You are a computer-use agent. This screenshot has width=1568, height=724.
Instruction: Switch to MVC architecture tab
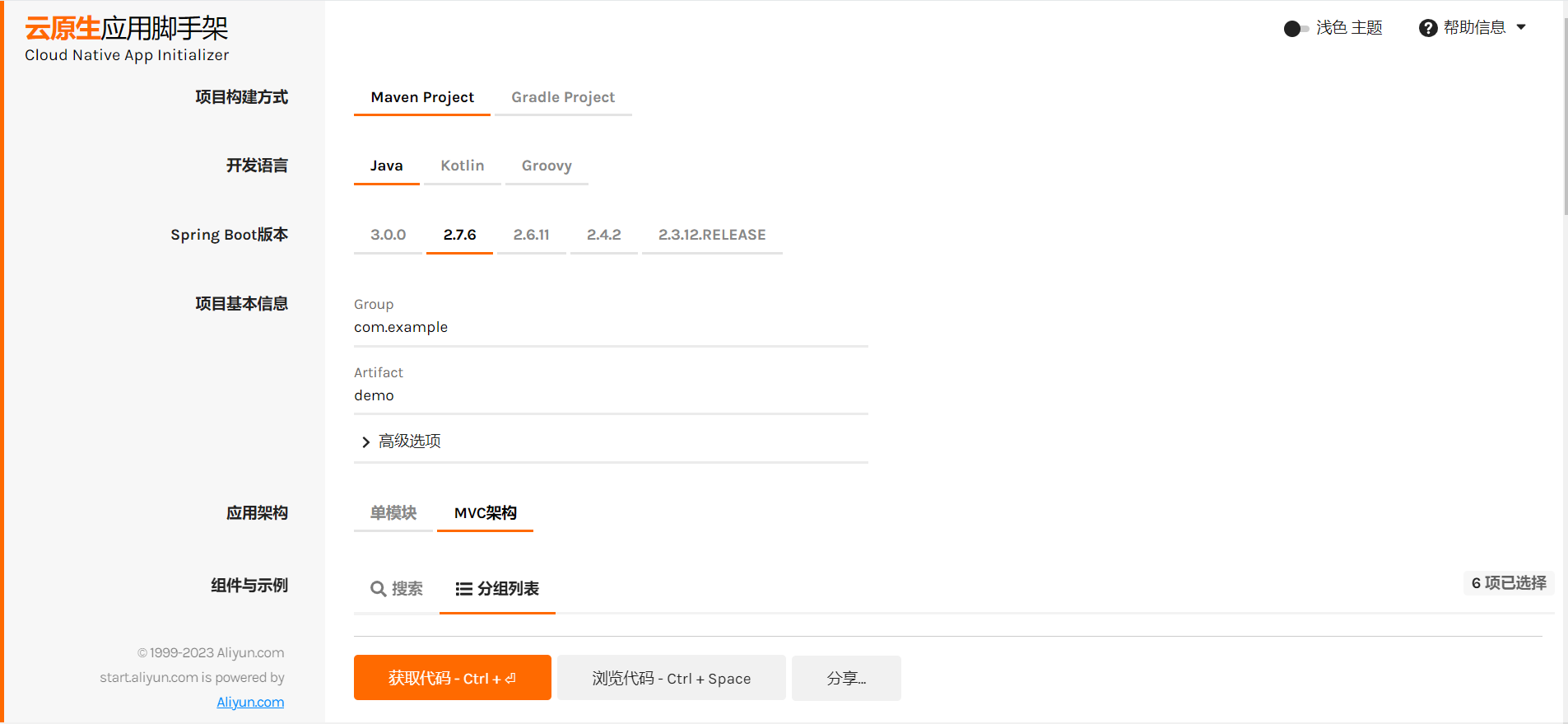click(486, 514)
